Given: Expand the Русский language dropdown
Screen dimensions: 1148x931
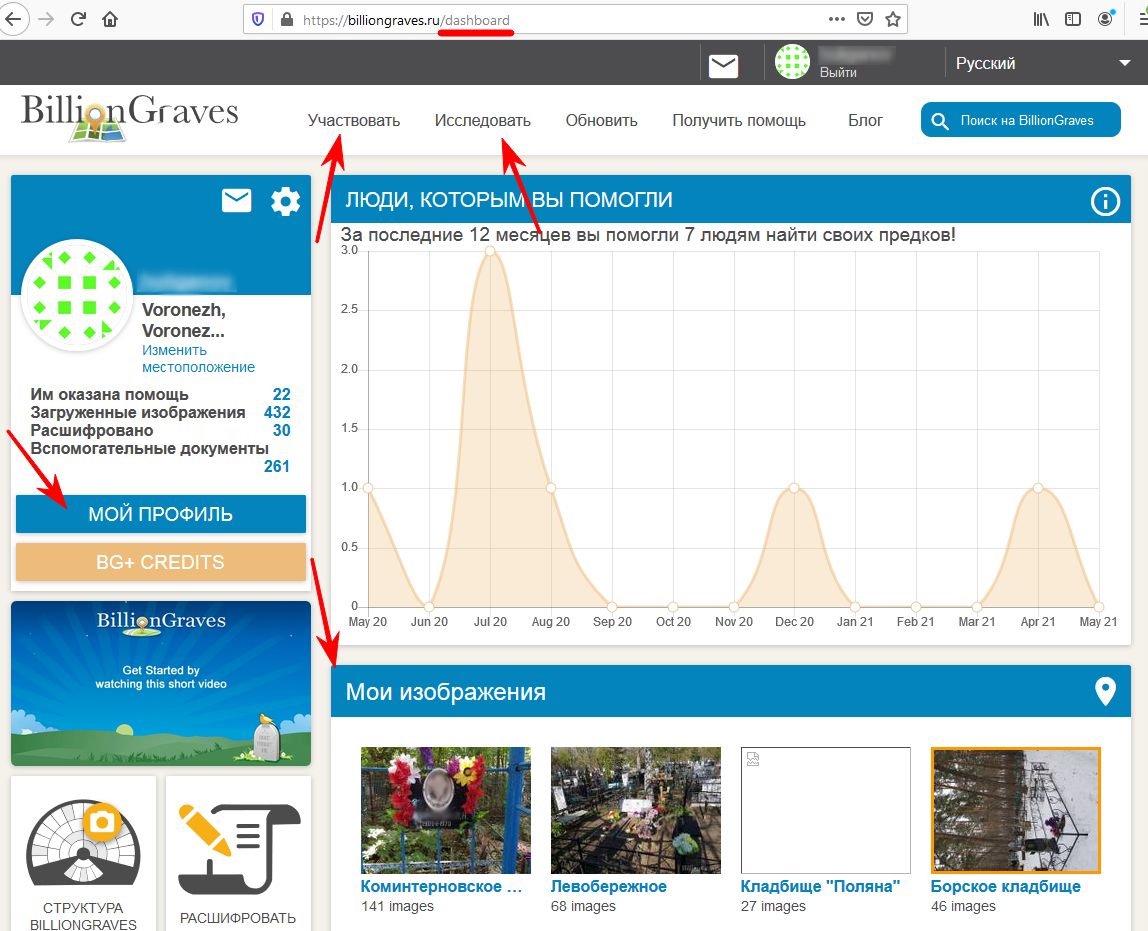Looking at the screenshot, I should tap(1043, 64).
